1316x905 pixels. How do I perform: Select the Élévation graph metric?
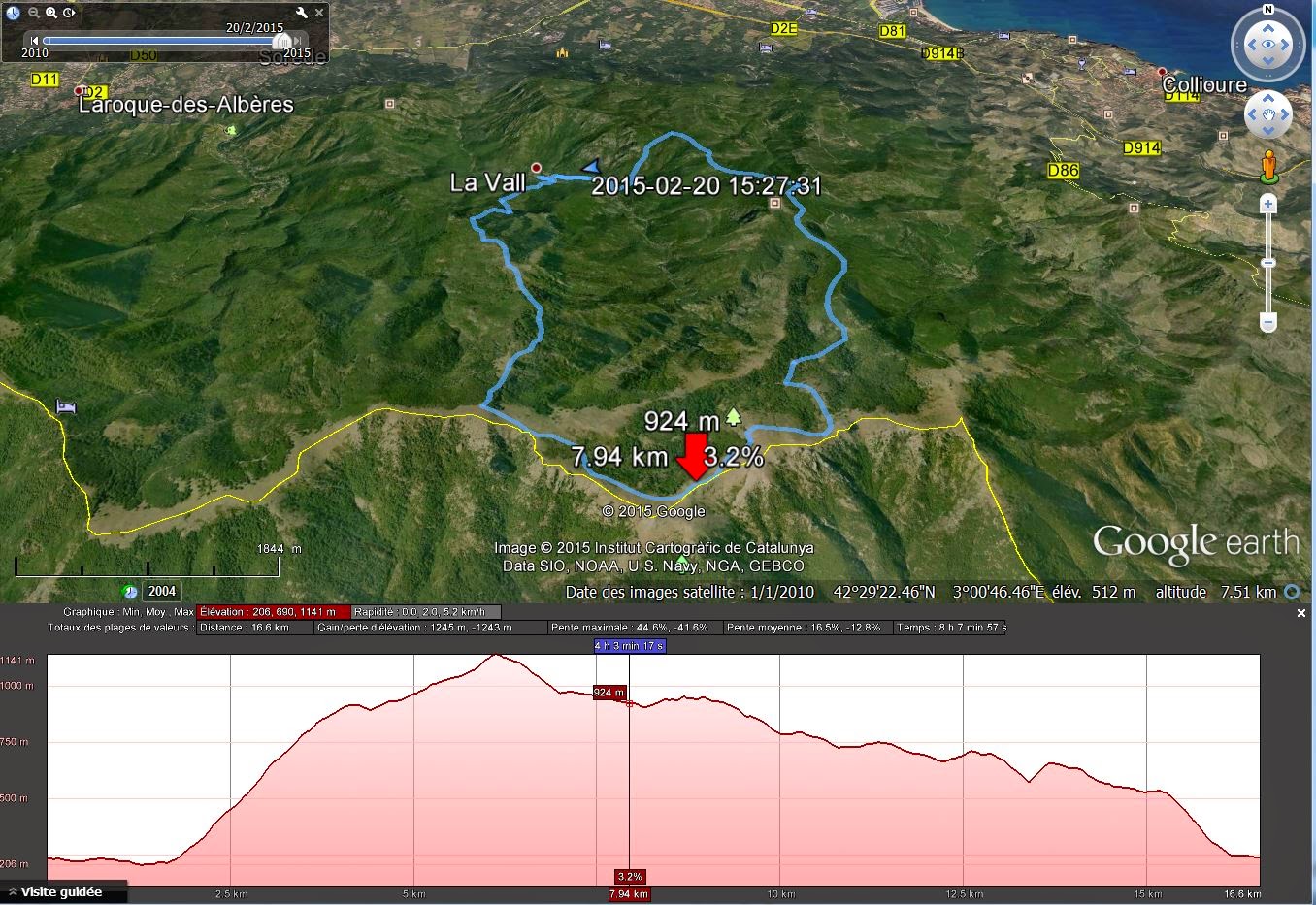[273, 612]
